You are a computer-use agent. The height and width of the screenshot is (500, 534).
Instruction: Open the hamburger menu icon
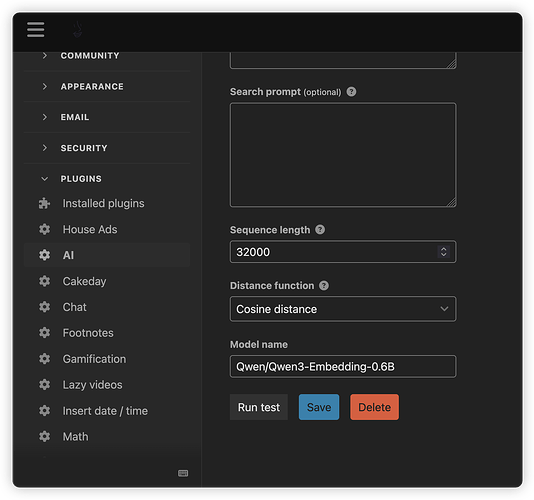pyautogui.click(x=35, y=30)
